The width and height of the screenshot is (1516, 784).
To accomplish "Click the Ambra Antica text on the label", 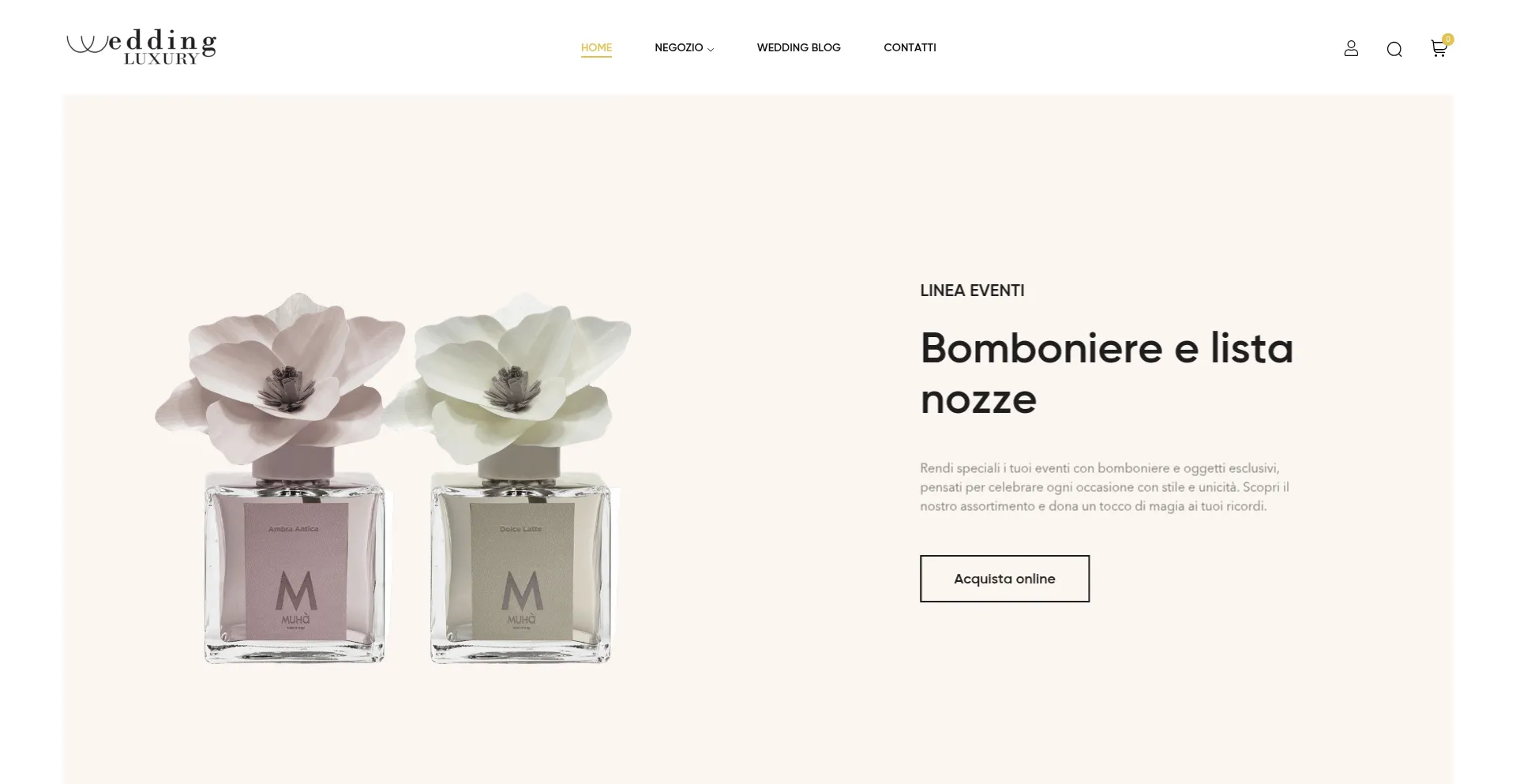I will pyautogui.click(x=294, y=529).
